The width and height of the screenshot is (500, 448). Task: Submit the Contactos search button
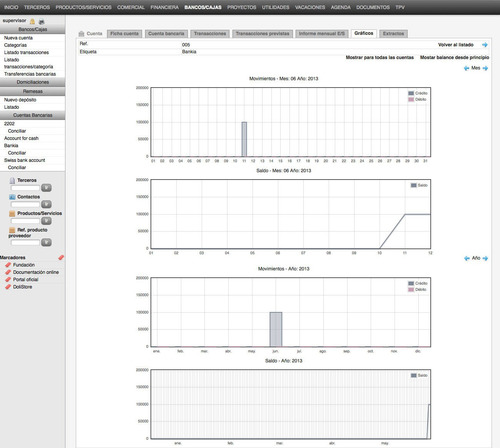46,204
